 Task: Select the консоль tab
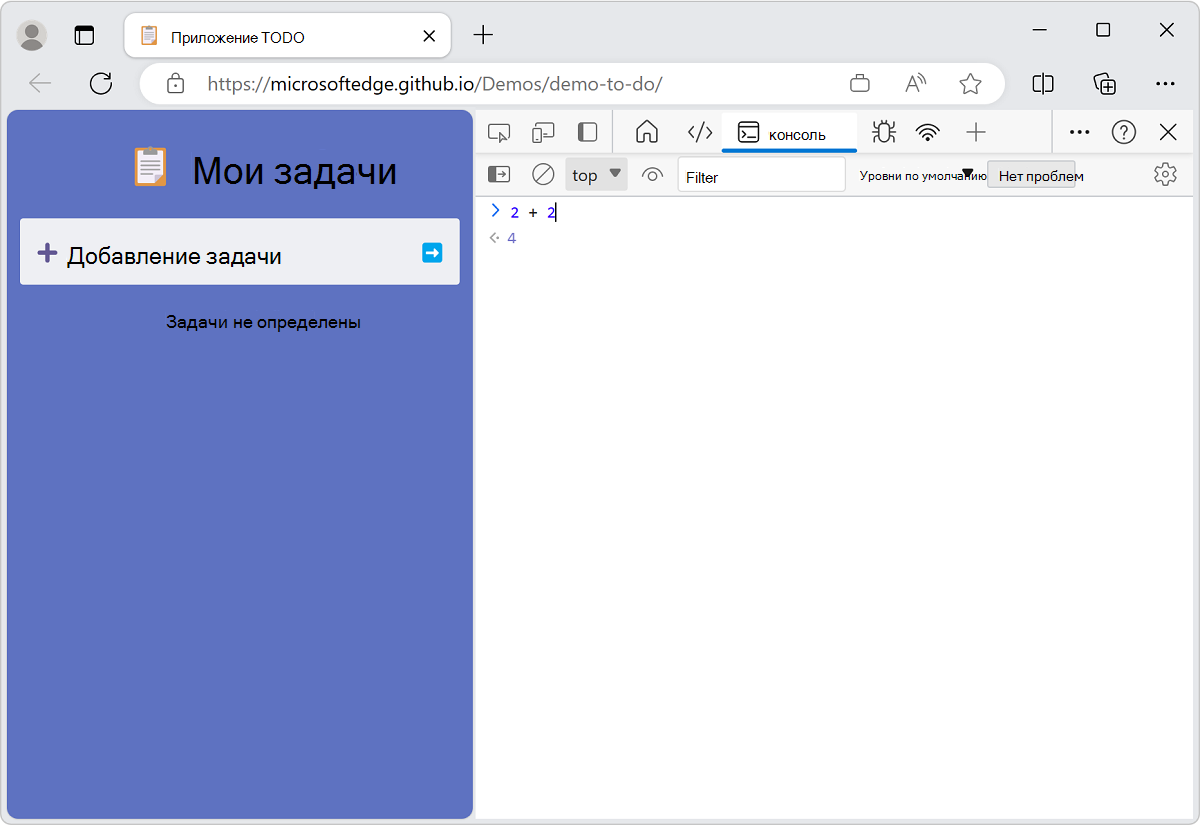click(789, 133)
